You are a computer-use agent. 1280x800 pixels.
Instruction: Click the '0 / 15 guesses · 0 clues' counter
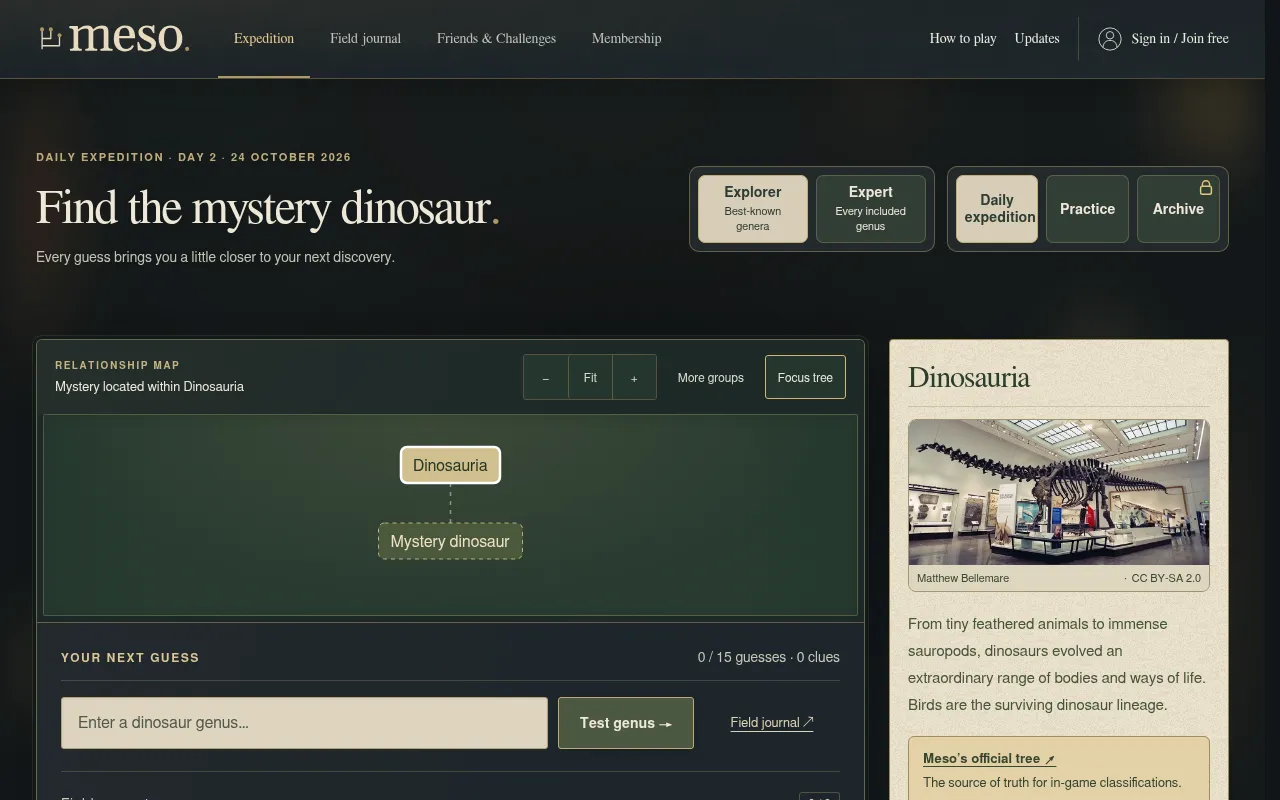[768, 657]
